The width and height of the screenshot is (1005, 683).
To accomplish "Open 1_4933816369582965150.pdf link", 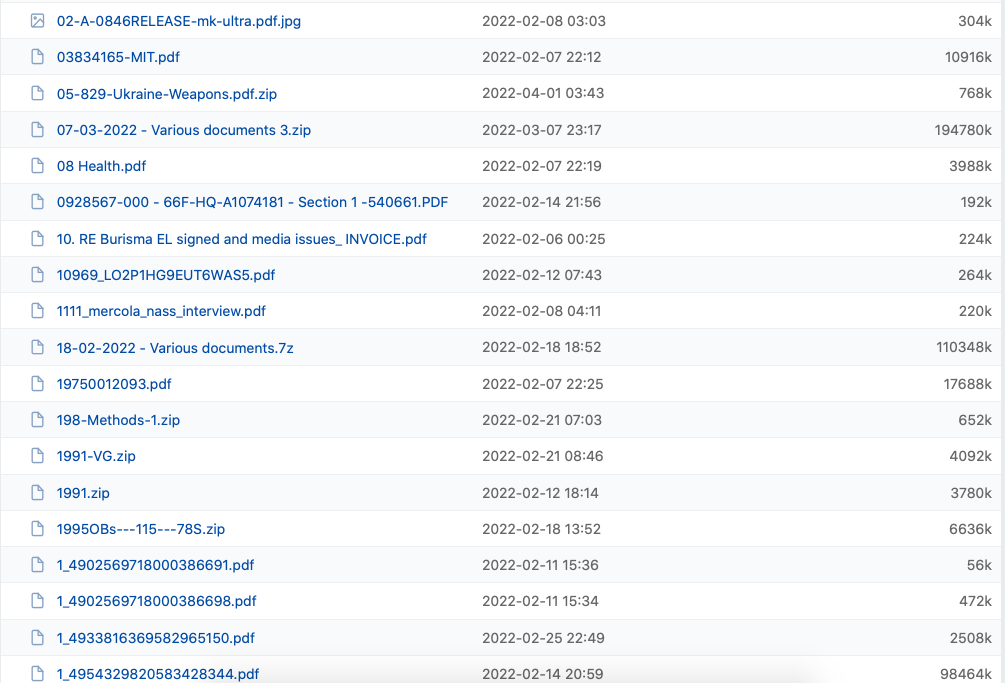I will tap(156, 638).
